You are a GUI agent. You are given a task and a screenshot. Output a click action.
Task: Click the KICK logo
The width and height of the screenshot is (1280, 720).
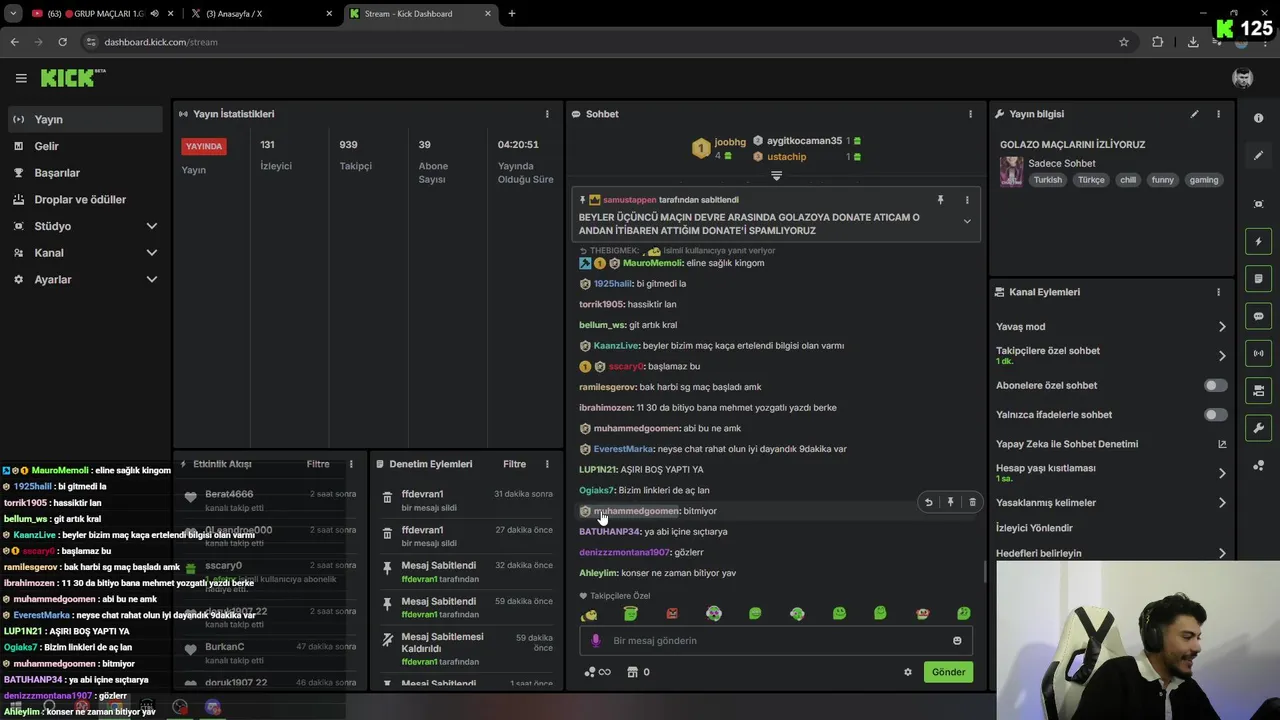pos(70,77)
